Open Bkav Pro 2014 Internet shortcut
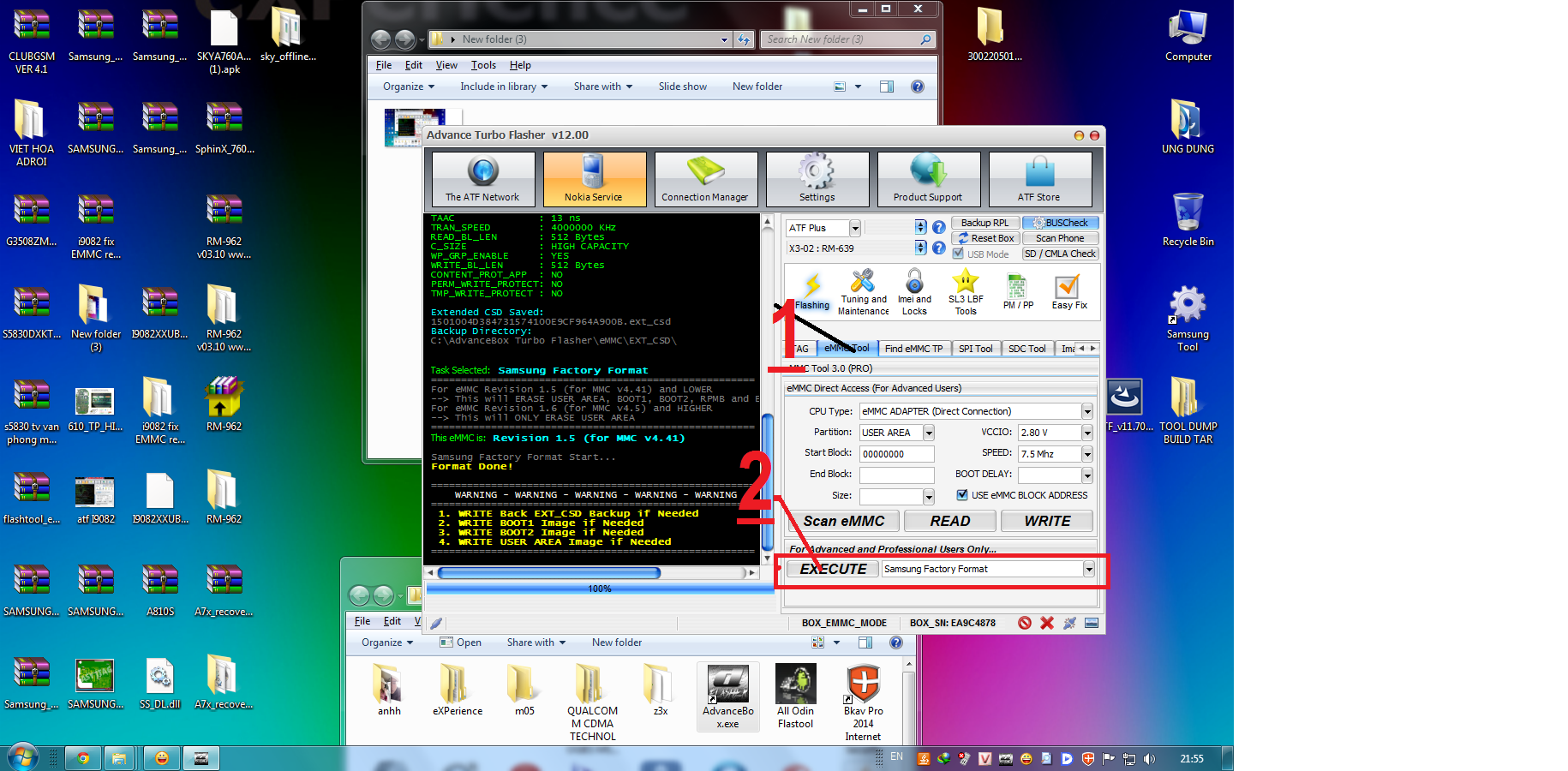The width and height of the screenshot is (1568, 771). point(864,702)
